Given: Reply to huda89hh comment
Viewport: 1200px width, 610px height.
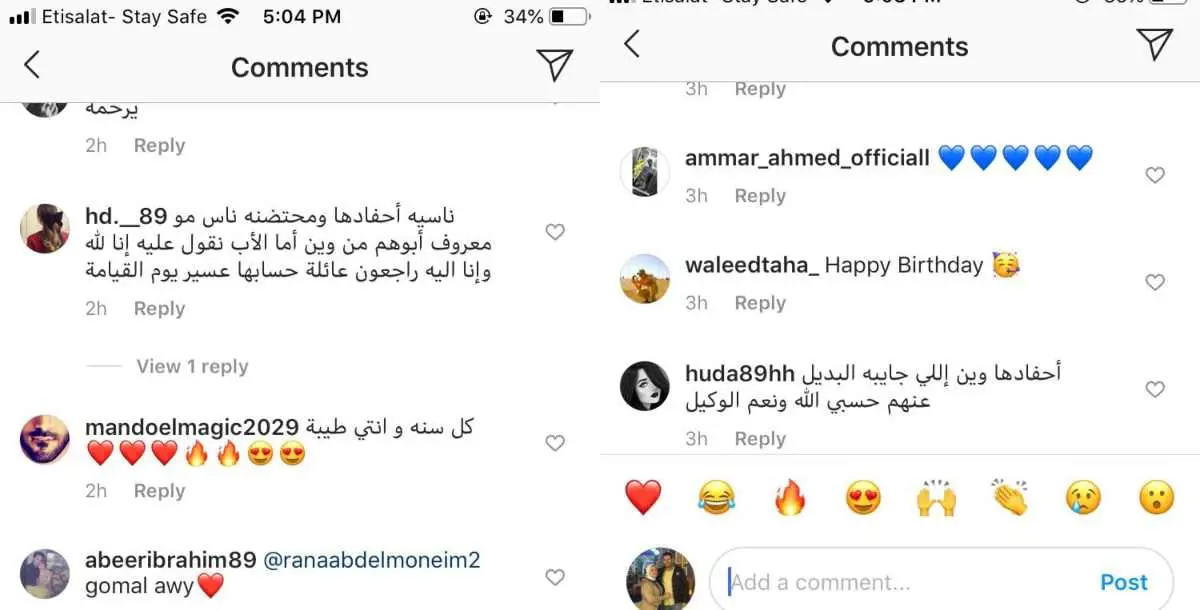Looking at the screenshot, I should pyautogui.click(x=760, y=439).
